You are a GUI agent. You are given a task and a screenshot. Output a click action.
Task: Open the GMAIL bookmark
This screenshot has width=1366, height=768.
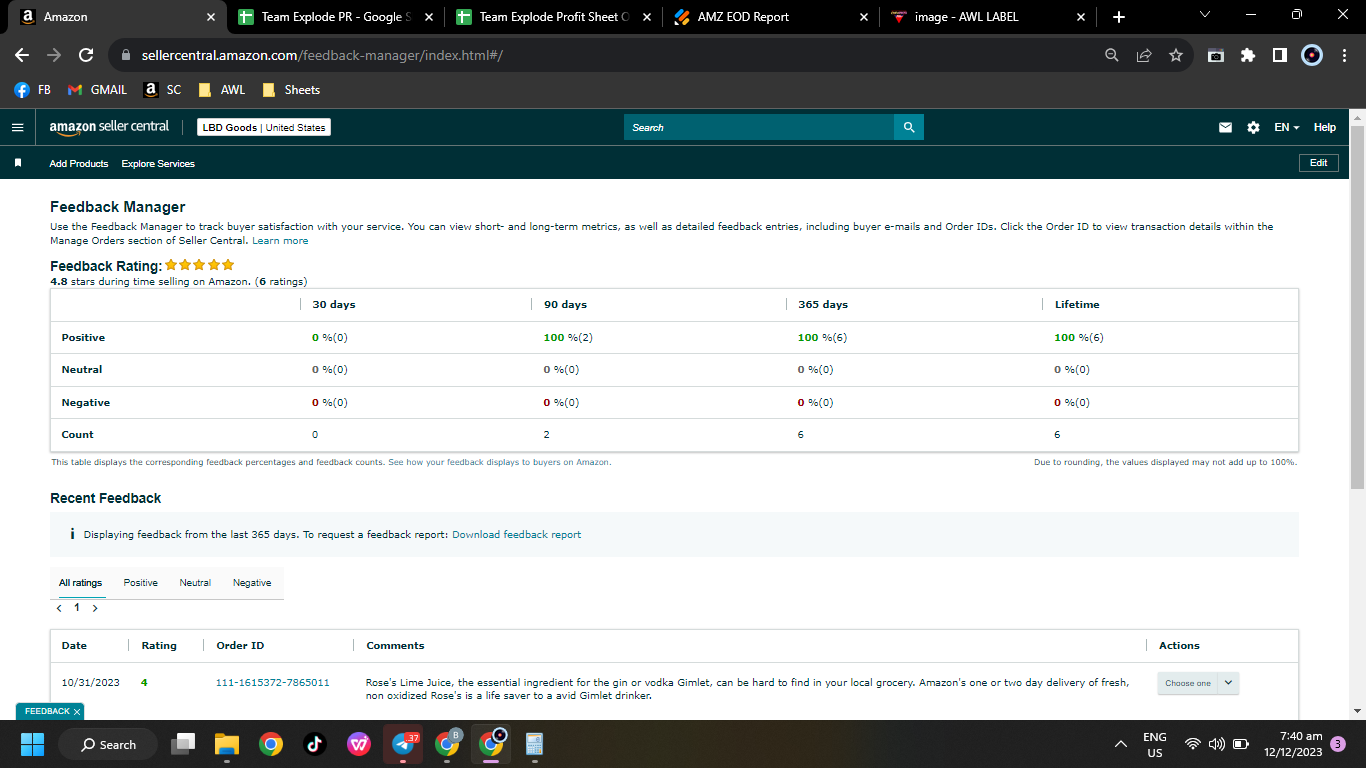[x=97, y=89]
